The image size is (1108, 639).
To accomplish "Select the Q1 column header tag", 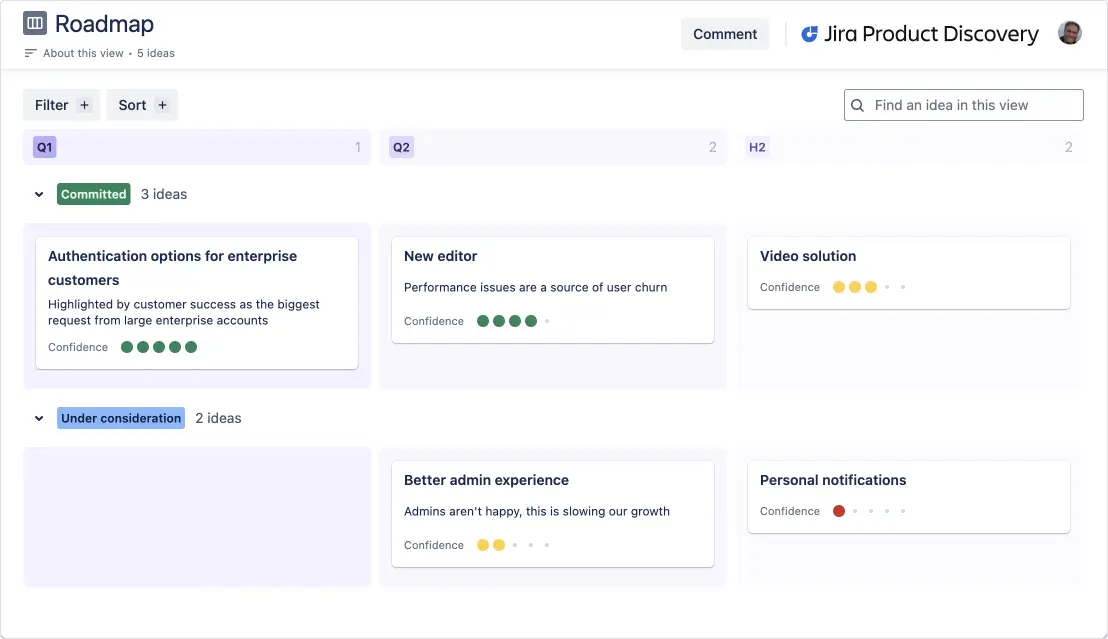I will coord(45,147).
